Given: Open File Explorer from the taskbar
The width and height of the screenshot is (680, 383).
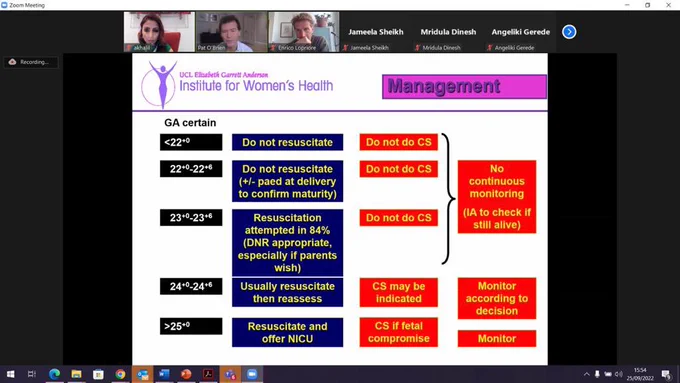Looking at the screenshot, I should (x=76, y=374).
